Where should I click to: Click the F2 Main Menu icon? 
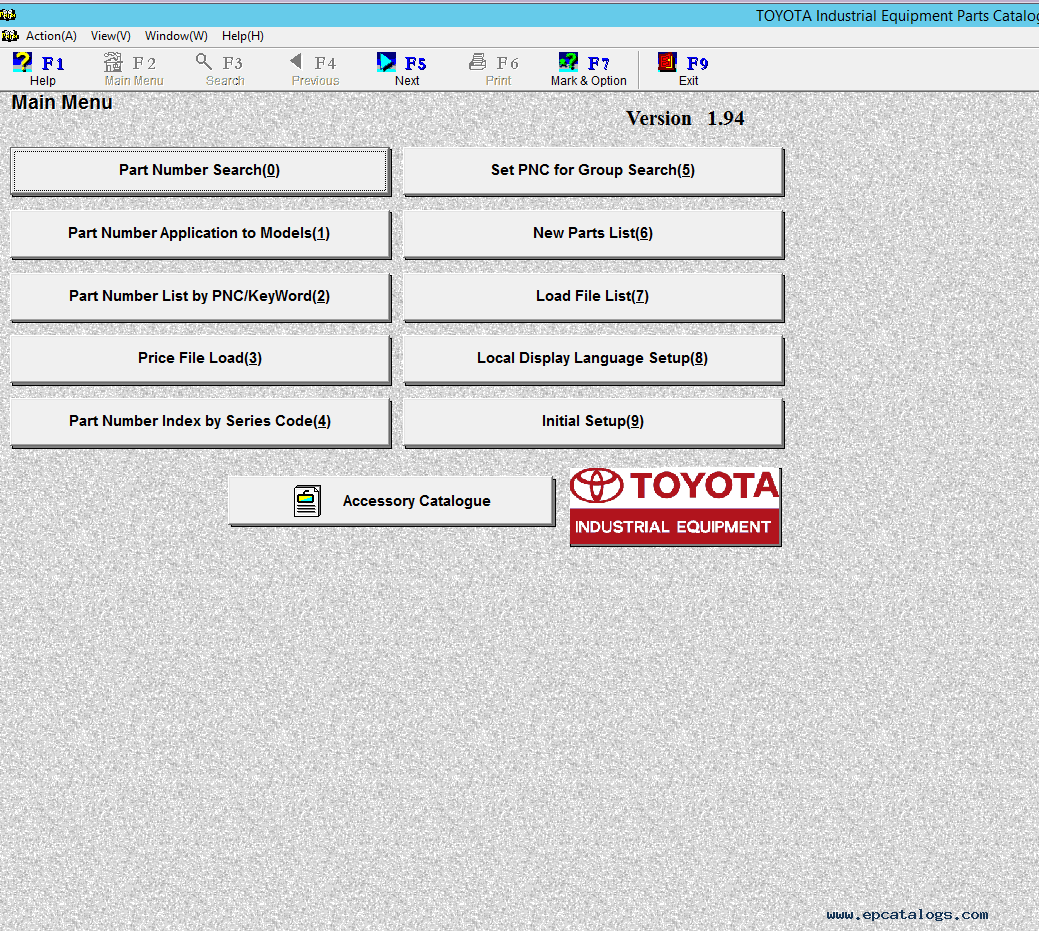(x=114, y=63)
